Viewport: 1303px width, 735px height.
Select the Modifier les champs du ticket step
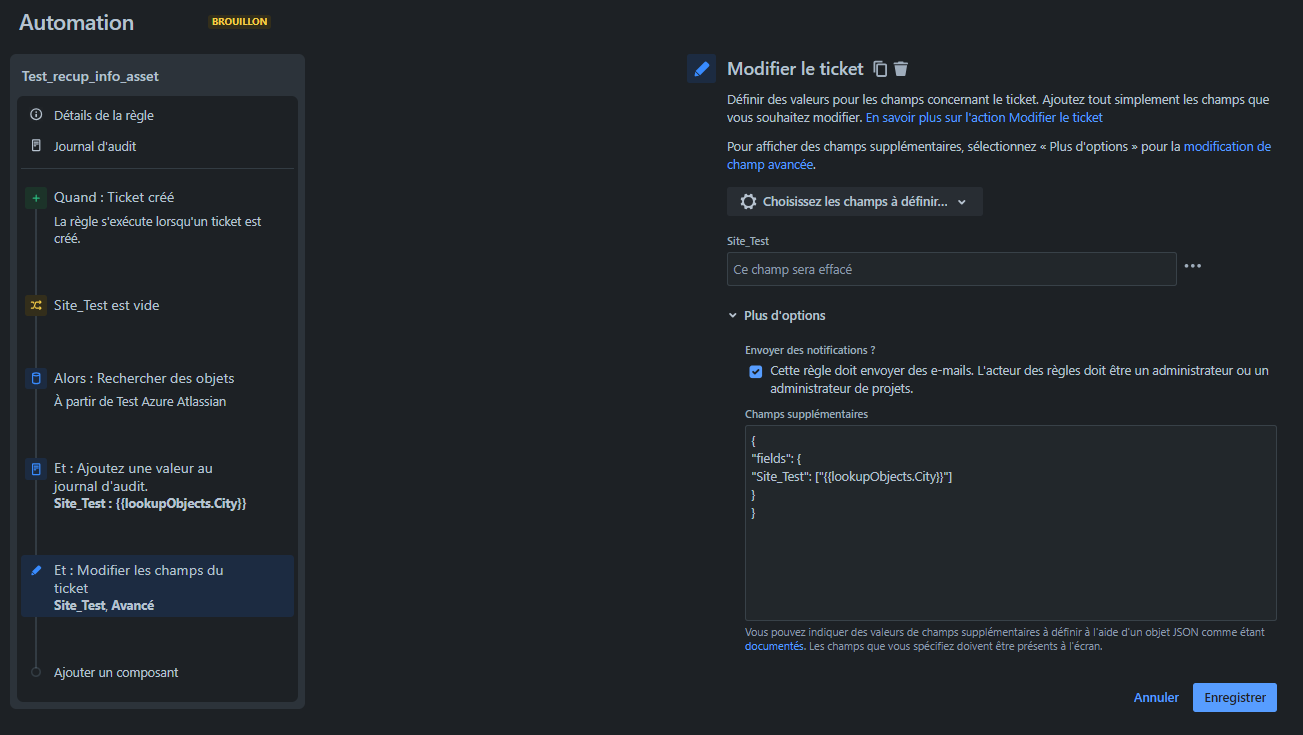[158, 587]
